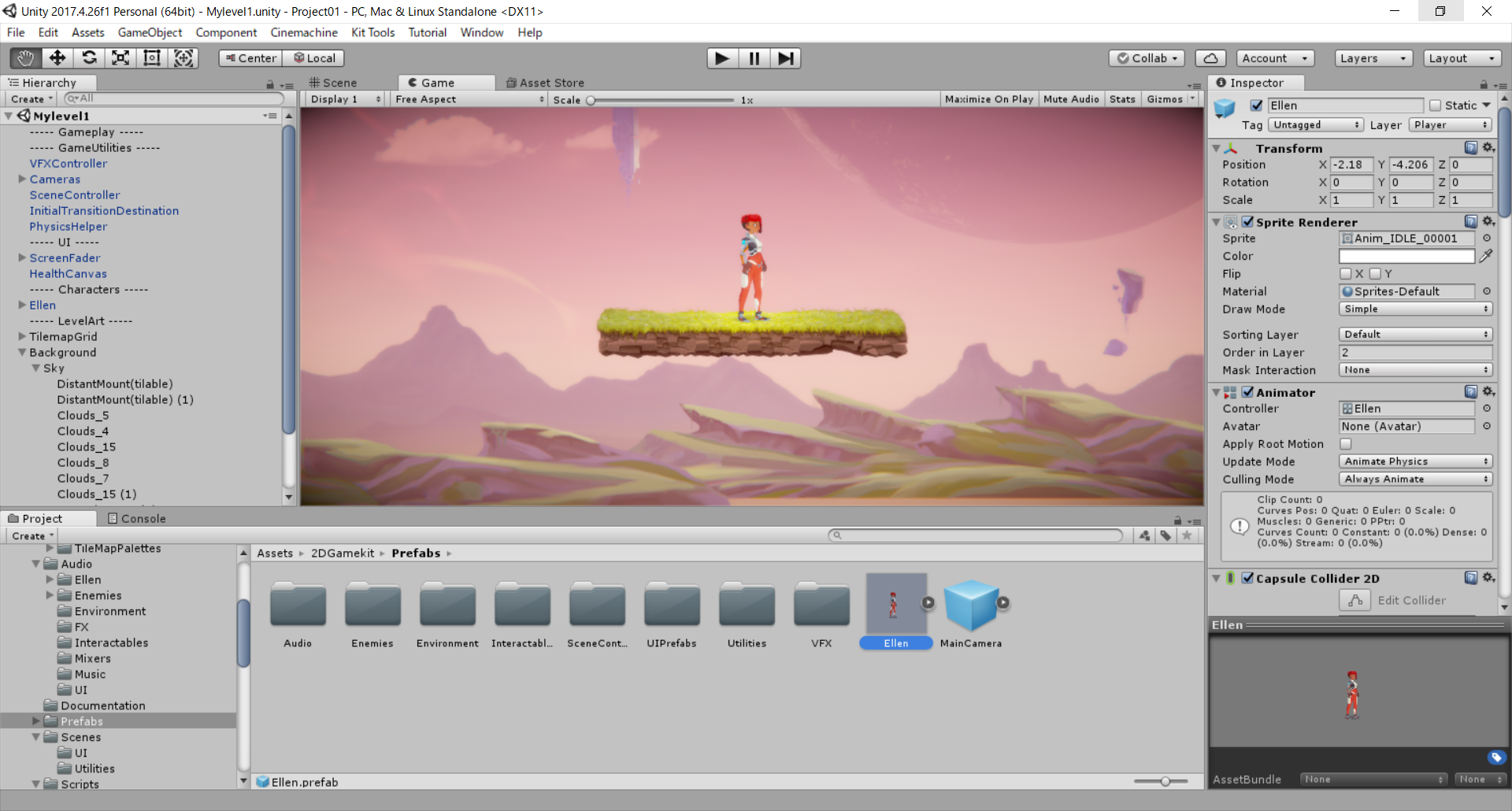Open Sprite Renderer gear settings
Viewport: 1512px width, 811px height.
[1488, 222]
